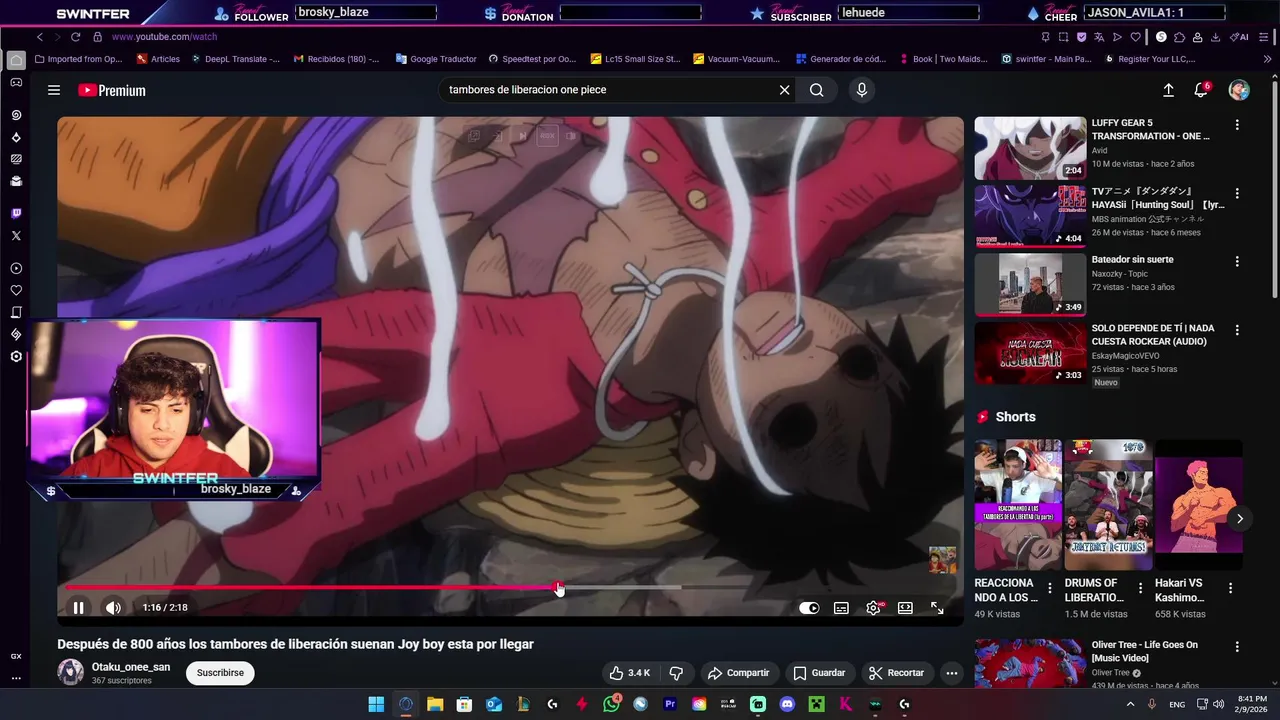
Task: Open Otaku_onee_san channel name
Action: click(131, 667)
